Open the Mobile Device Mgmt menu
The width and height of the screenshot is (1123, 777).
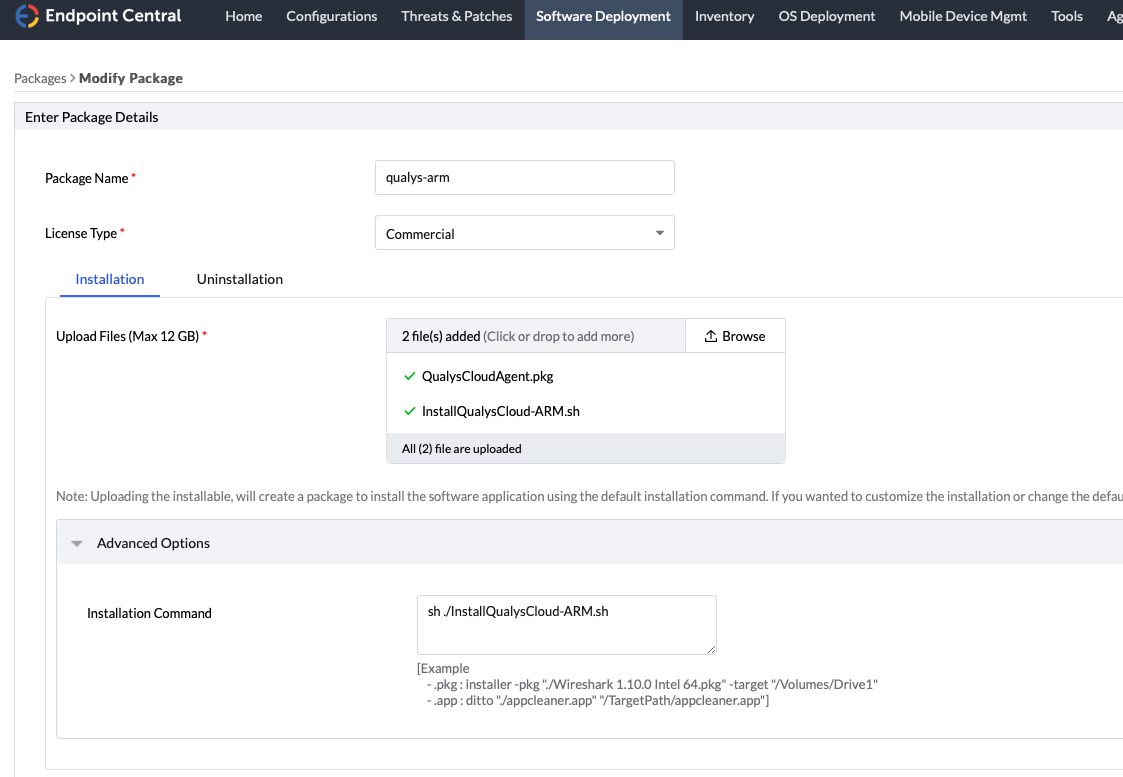[x=962, y=16]
